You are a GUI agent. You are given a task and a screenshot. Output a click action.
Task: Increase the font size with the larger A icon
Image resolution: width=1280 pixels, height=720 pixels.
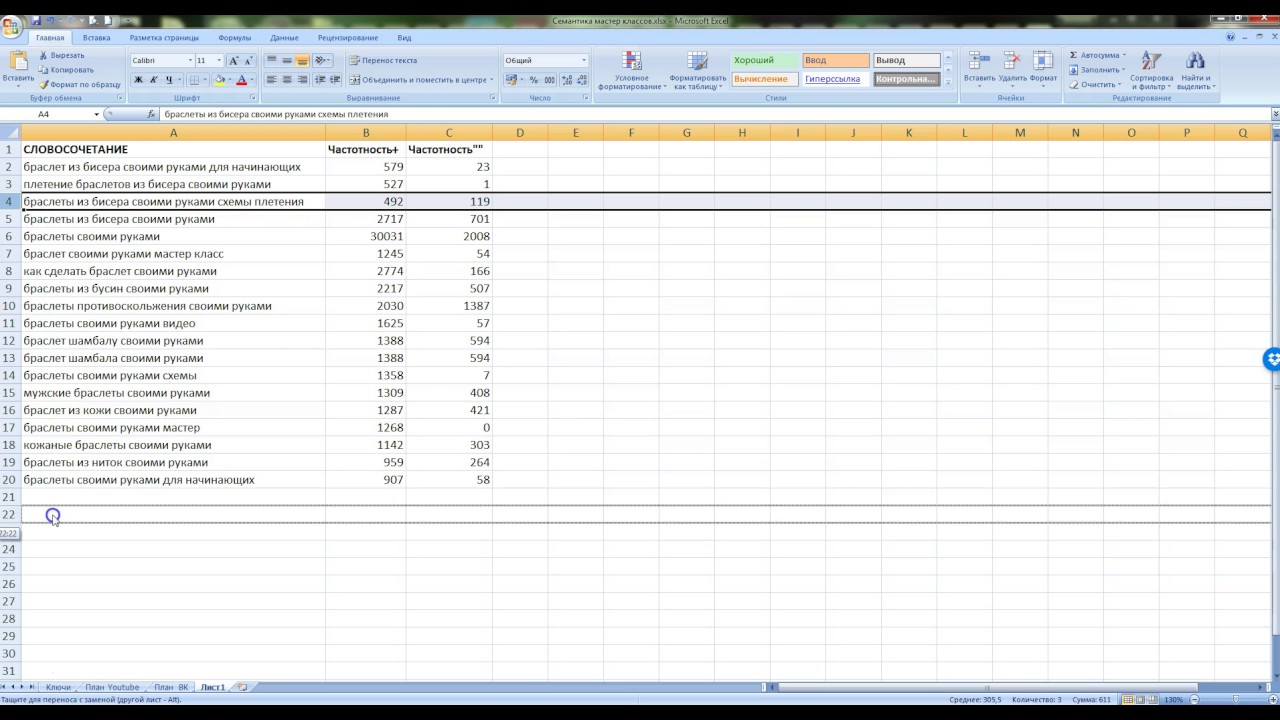[234, 61]
